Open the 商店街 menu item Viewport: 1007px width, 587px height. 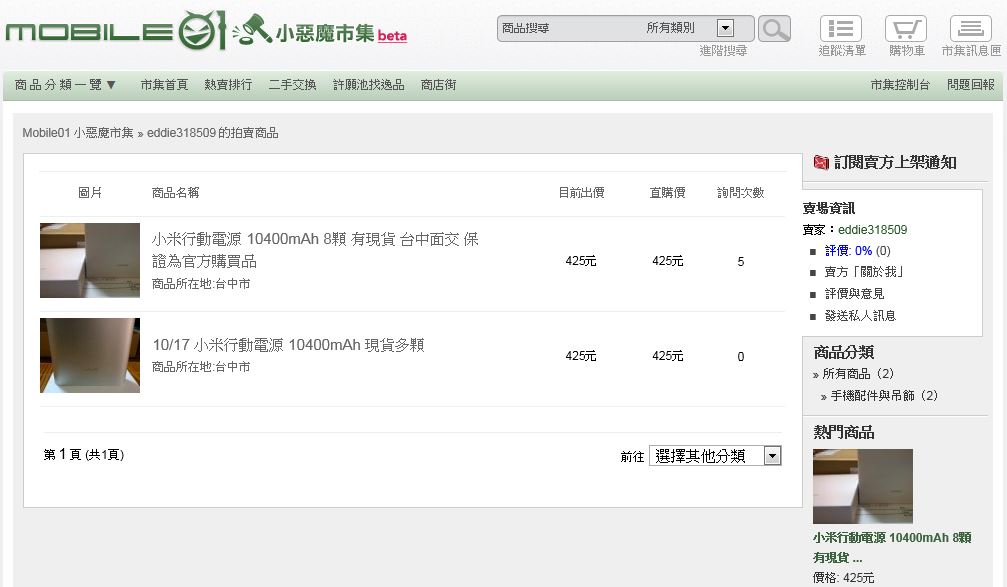[x=439, y=85]
